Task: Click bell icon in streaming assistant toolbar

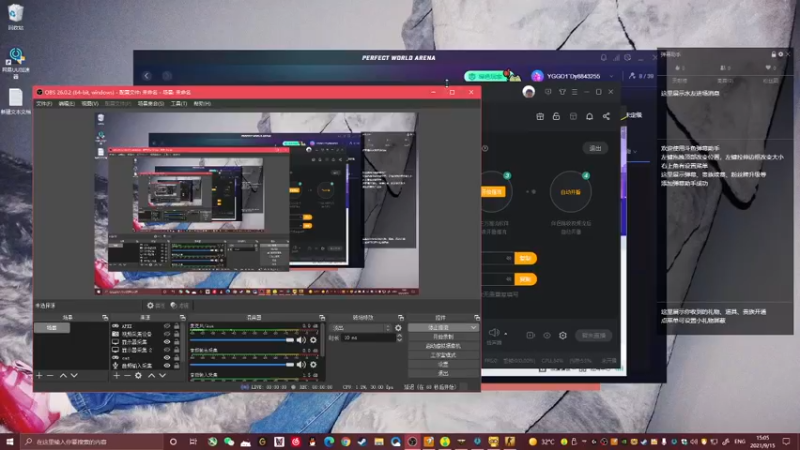Action: click(589, 116)
